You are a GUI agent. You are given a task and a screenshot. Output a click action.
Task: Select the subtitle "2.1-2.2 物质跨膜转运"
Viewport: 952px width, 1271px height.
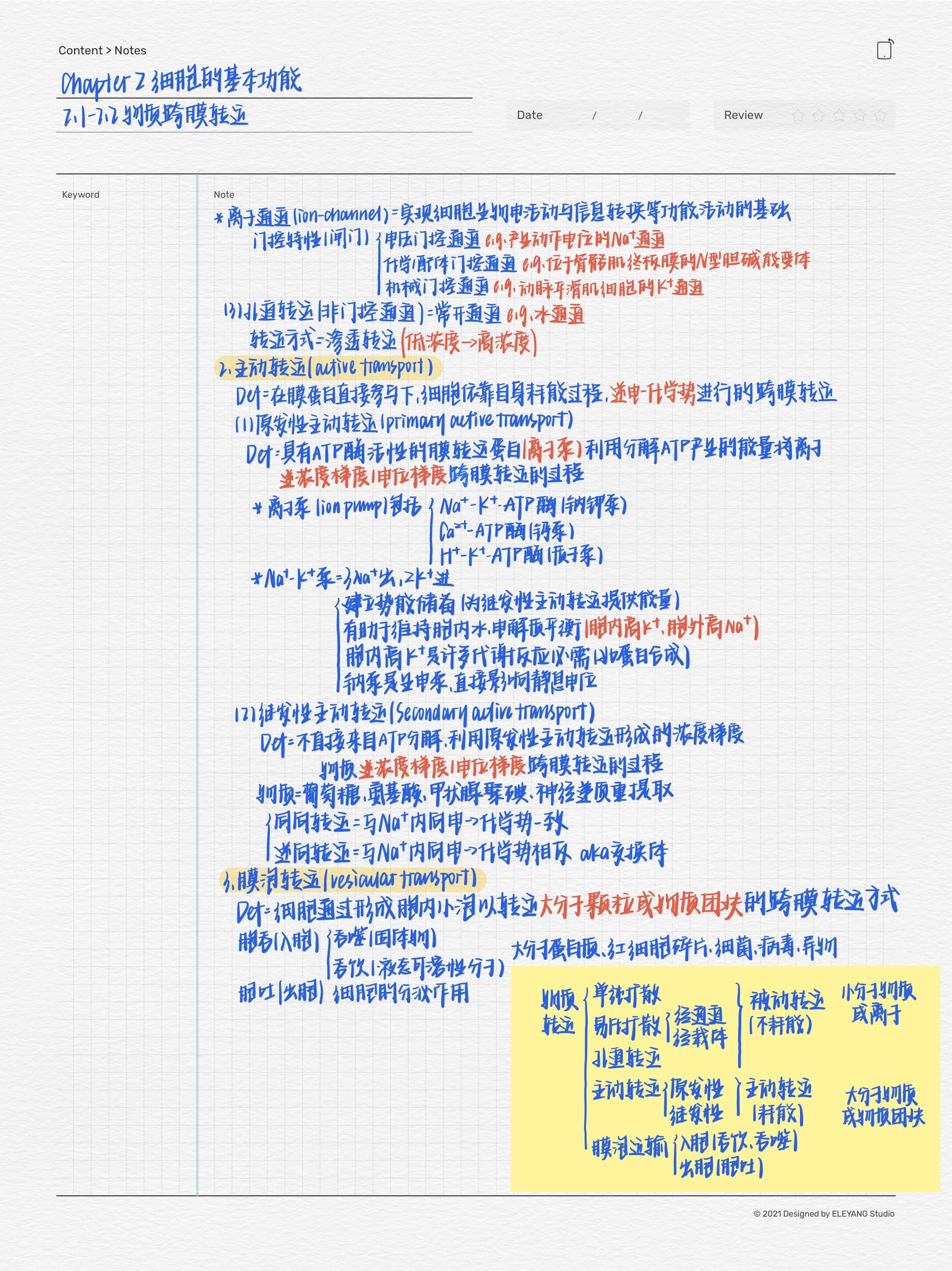[x=155, y=116]
